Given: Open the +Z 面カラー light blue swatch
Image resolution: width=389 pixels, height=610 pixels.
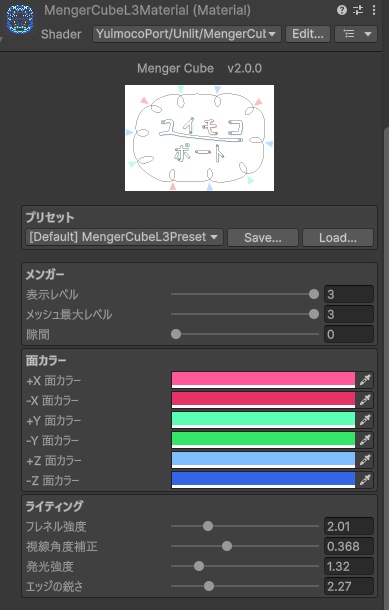Looking at the screenshot, I should click(x=263, y=460).
